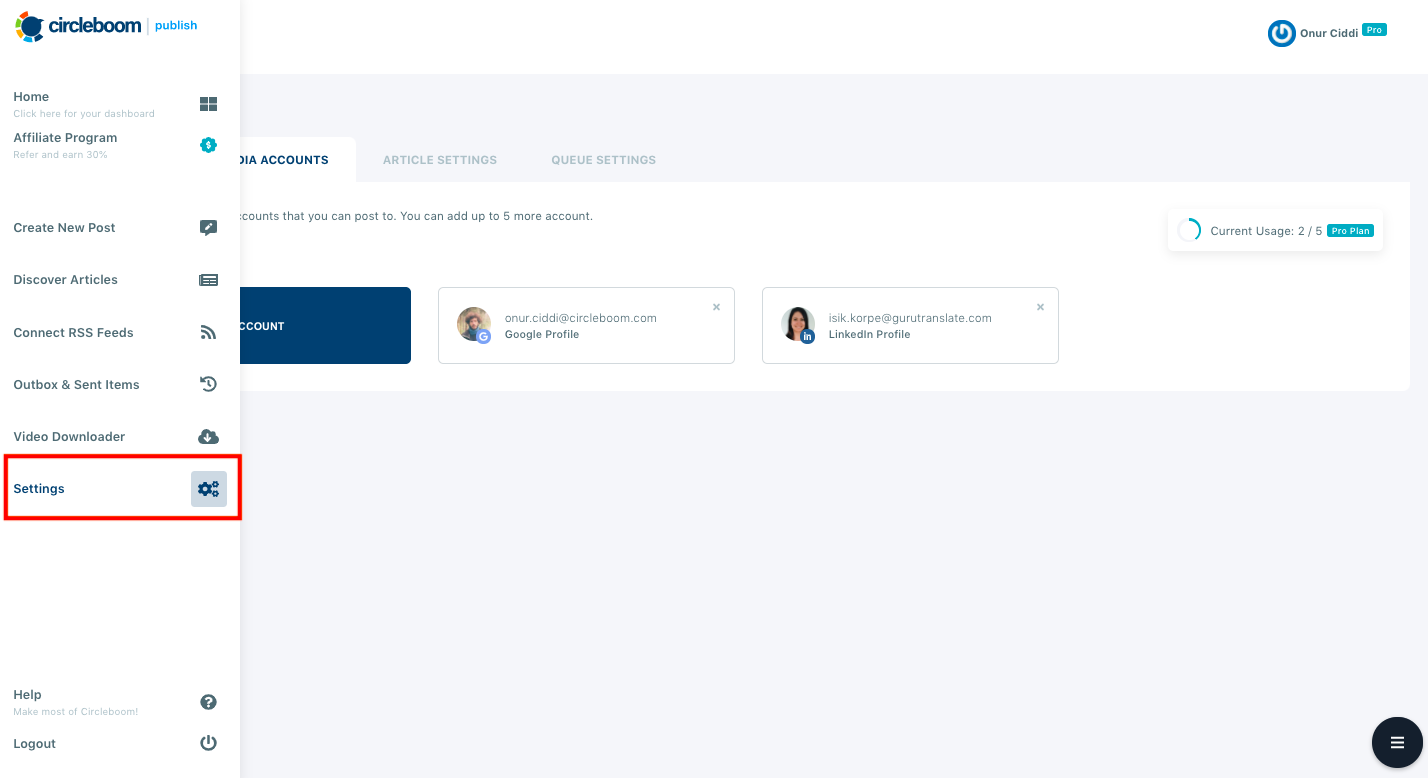Viewport: 1428px width, 778px height.
Task: Click the Video Downloader cloud icon
Action: (x=208, y=437)
